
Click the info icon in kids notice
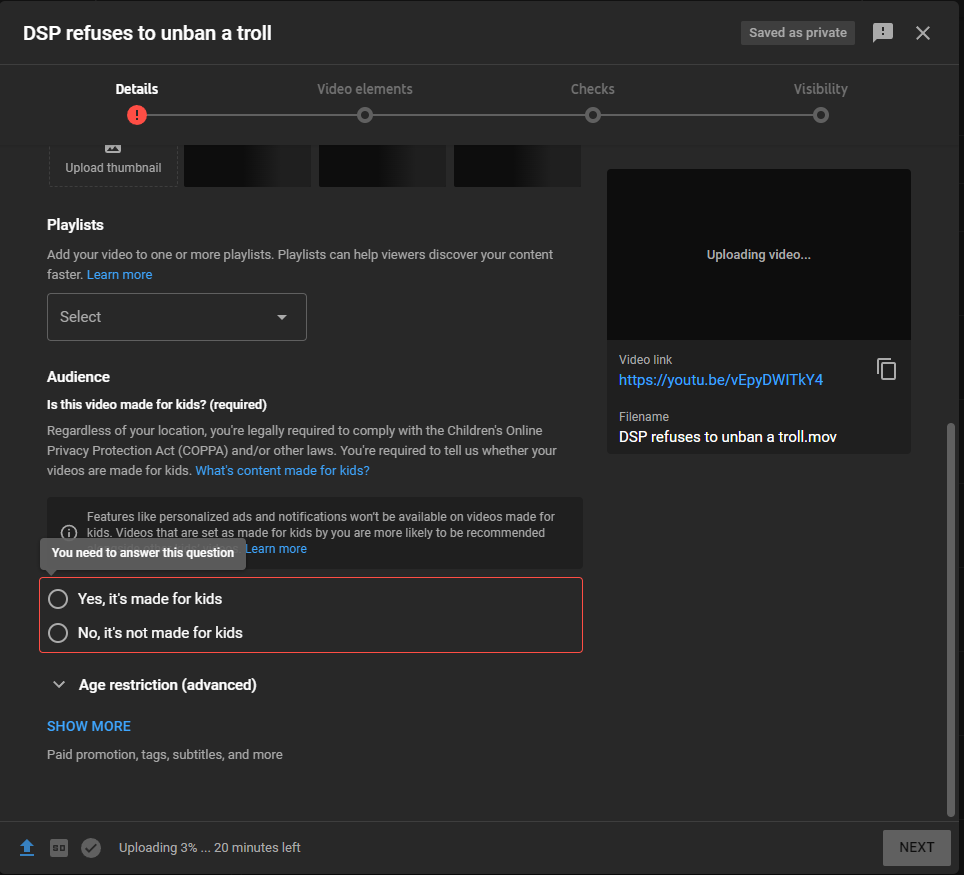click(69, 533)
